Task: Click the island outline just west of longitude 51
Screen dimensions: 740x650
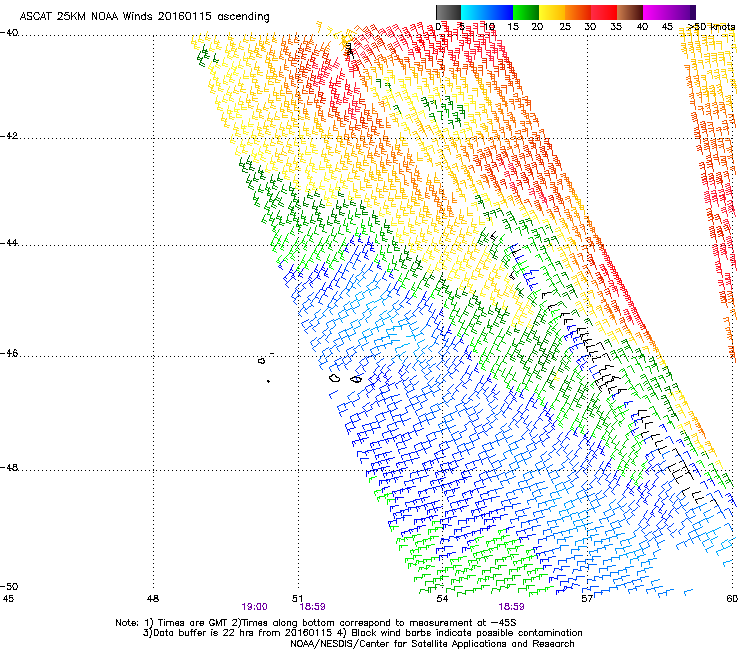Action: pyautogui.click(x=261, y=361)
